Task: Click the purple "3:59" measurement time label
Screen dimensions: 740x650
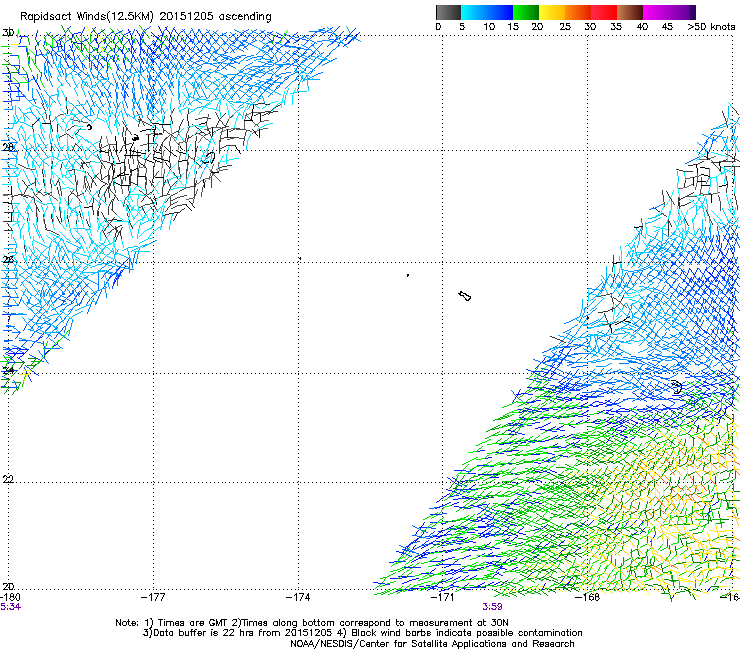Action: [x=492, y=607]
